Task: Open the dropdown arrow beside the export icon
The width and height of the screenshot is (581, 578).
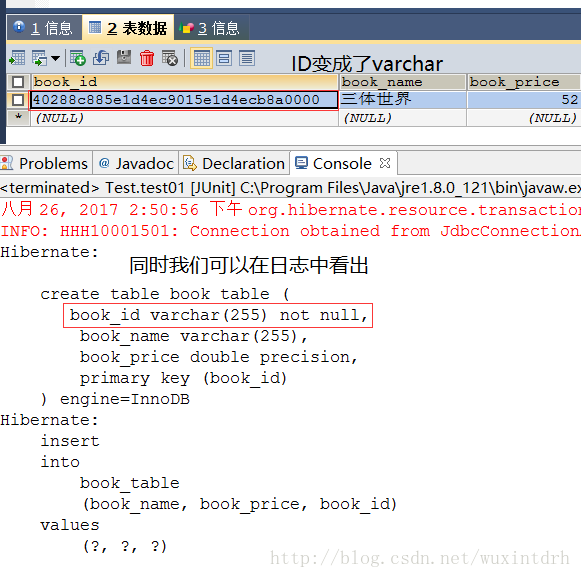Action: click(x=56, y=58)
